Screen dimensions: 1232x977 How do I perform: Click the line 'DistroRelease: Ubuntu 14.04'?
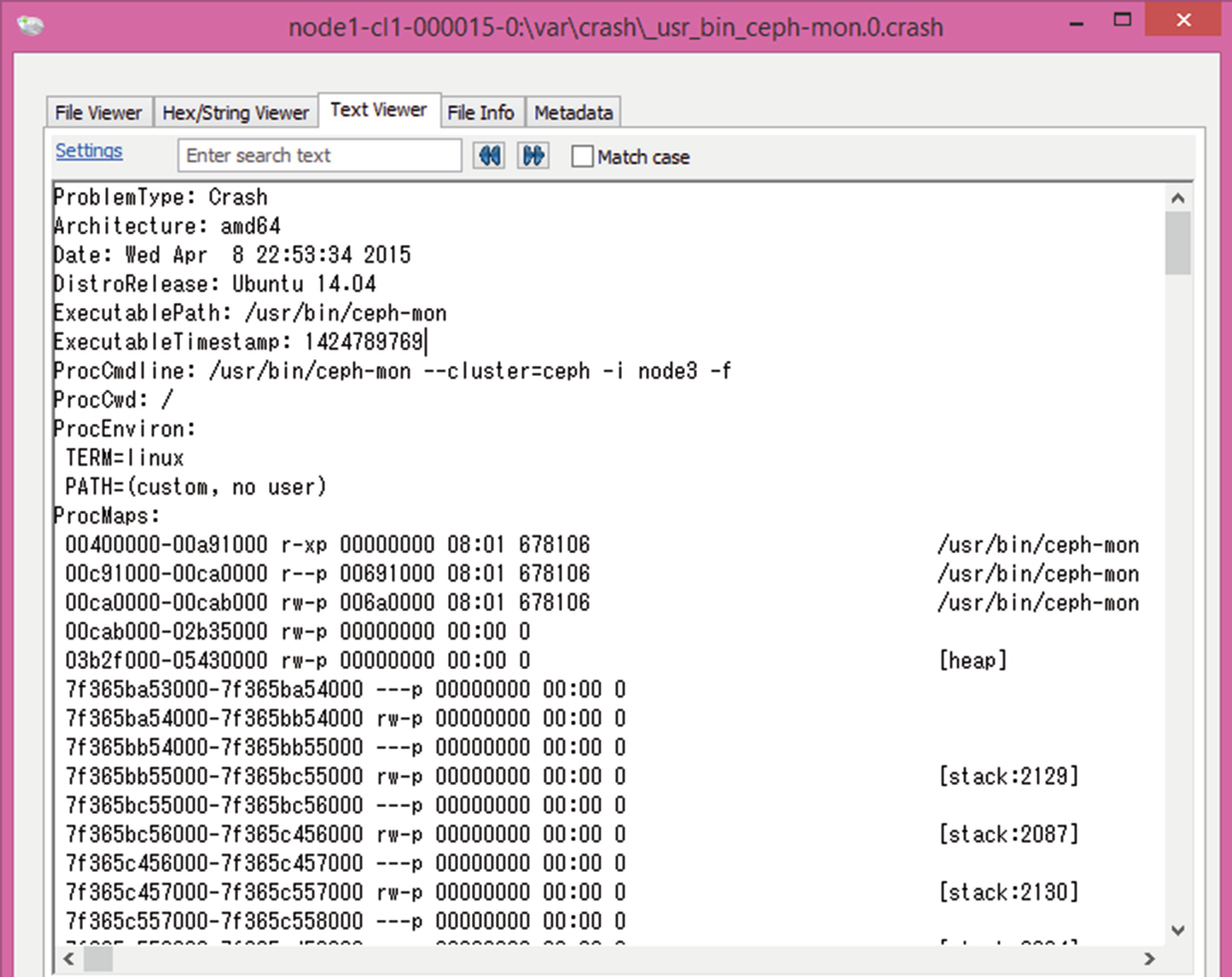pyautogui.click(x=215, y=284)
